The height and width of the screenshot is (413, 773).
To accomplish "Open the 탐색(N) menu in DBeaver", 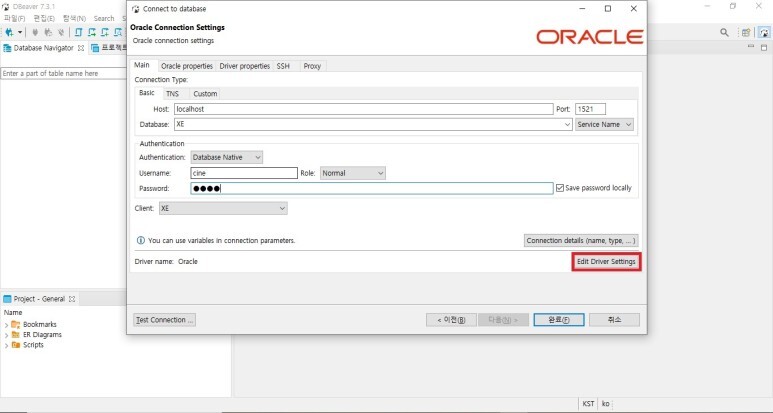I will (x=74, y=18).
